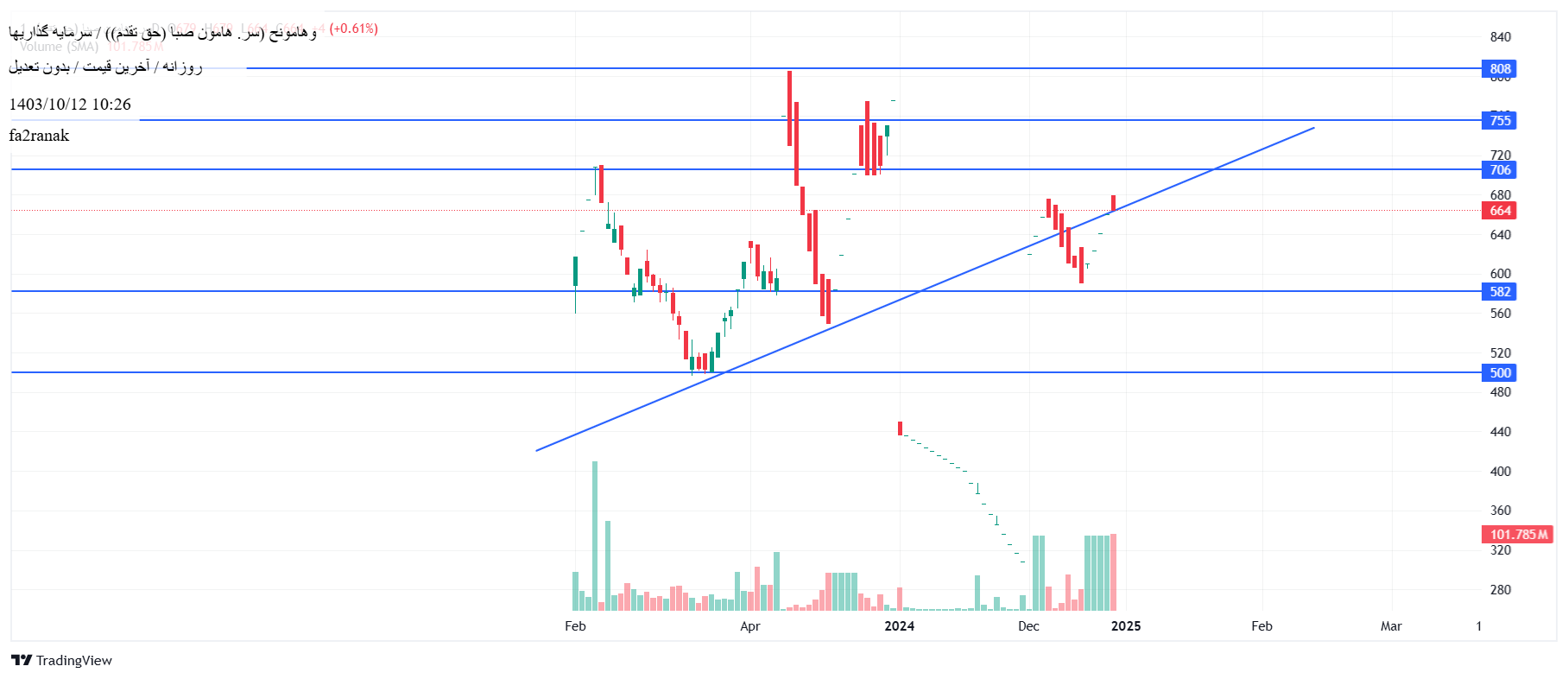Click the 101.785M volume label
This screenshot has width=1568, height=679.
point(1518,535)
